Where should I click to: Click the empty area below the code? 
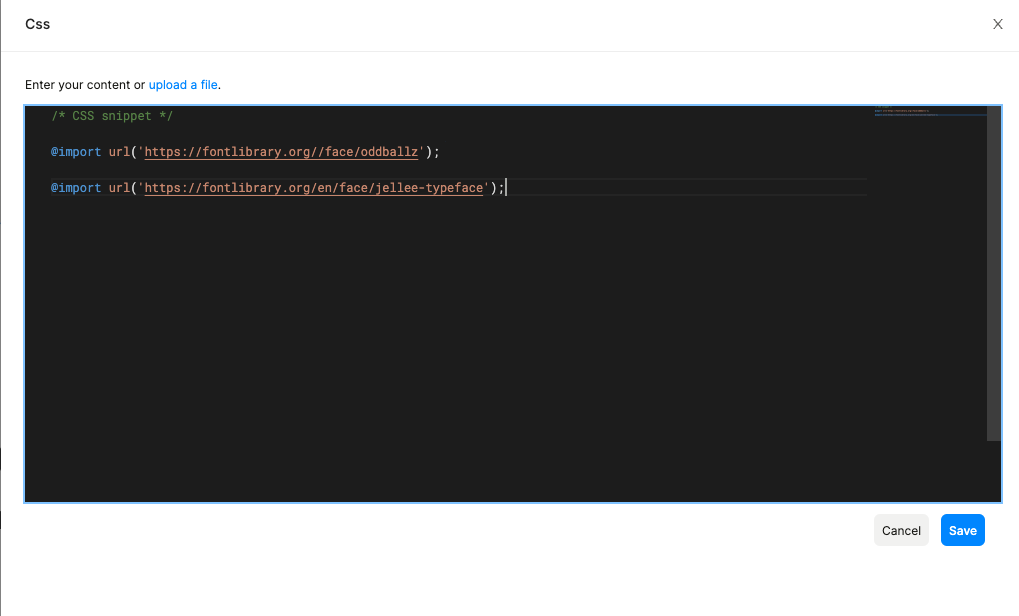click(x=450, y=350)
